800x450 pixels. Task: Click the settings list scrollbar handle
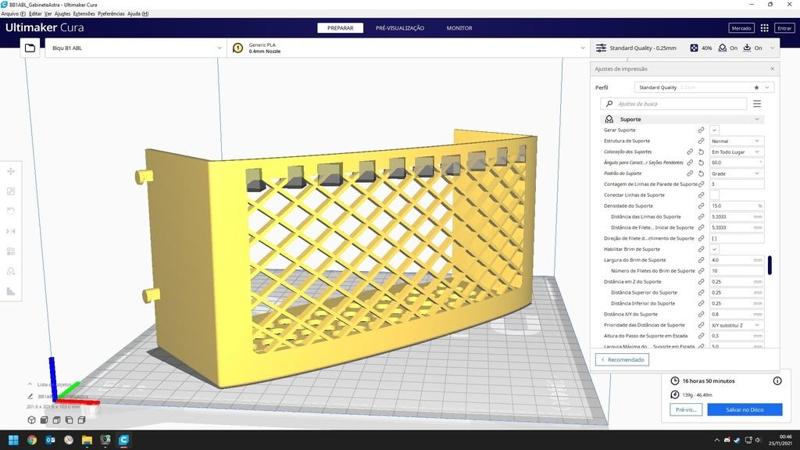(770, 265)
